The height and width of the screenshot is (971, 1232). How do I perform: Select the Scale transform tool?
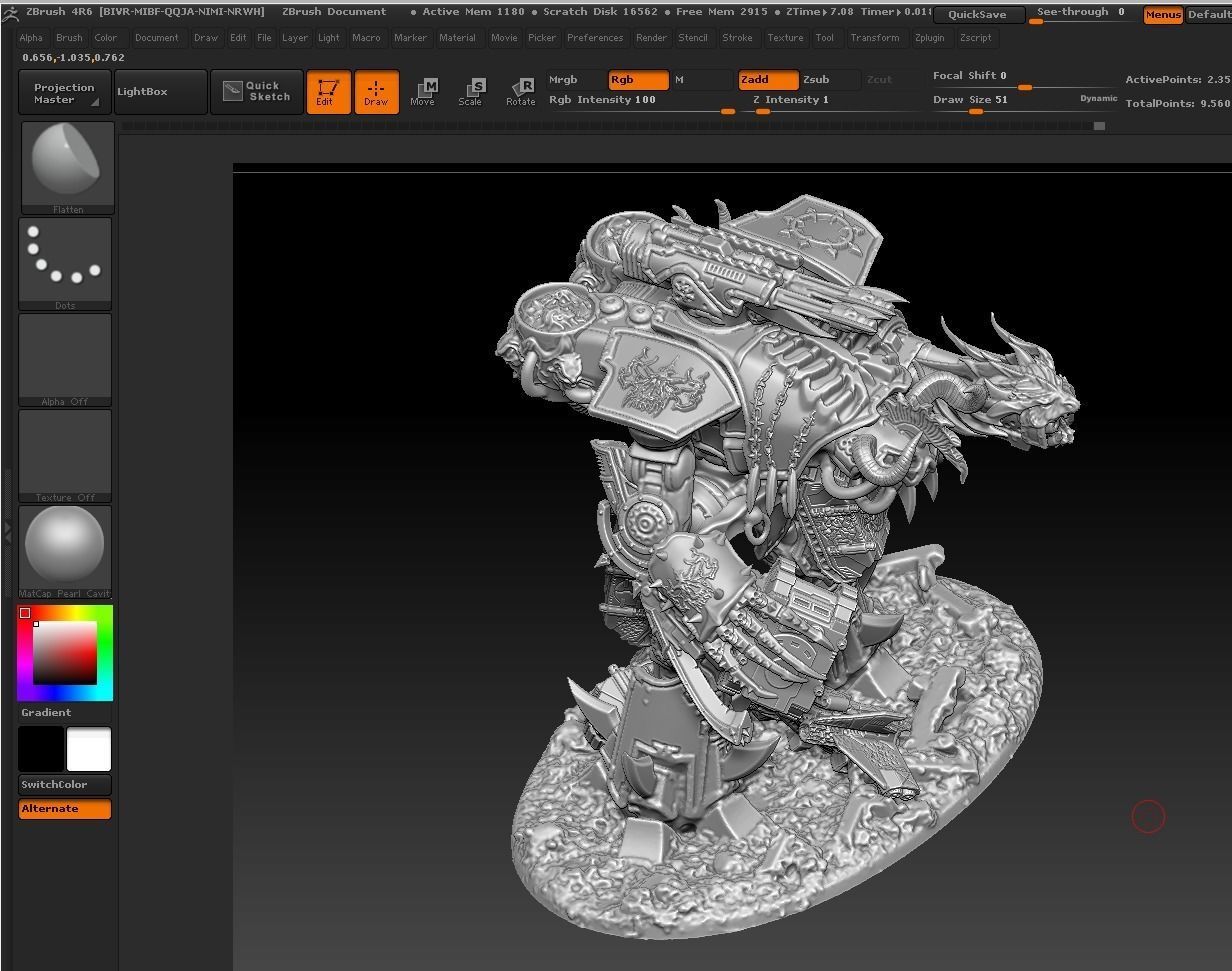pyautogui.click(x=471, y=92)
